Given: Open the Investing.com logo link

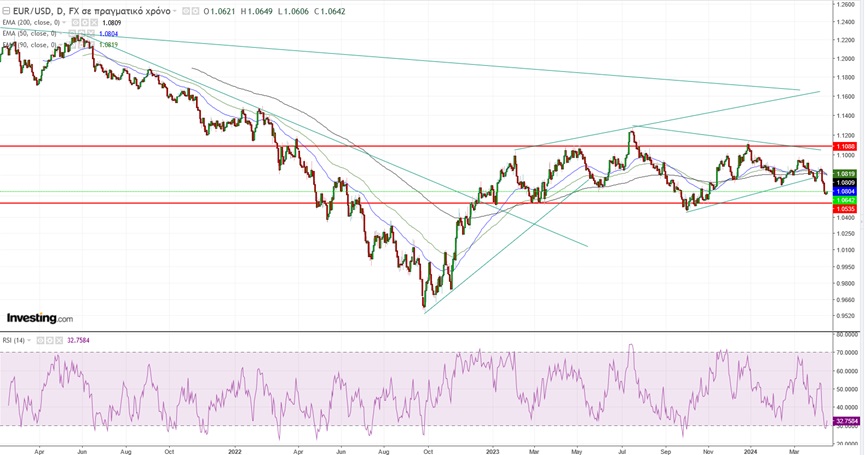Looking at the screenshot, I should click(40, 318).
